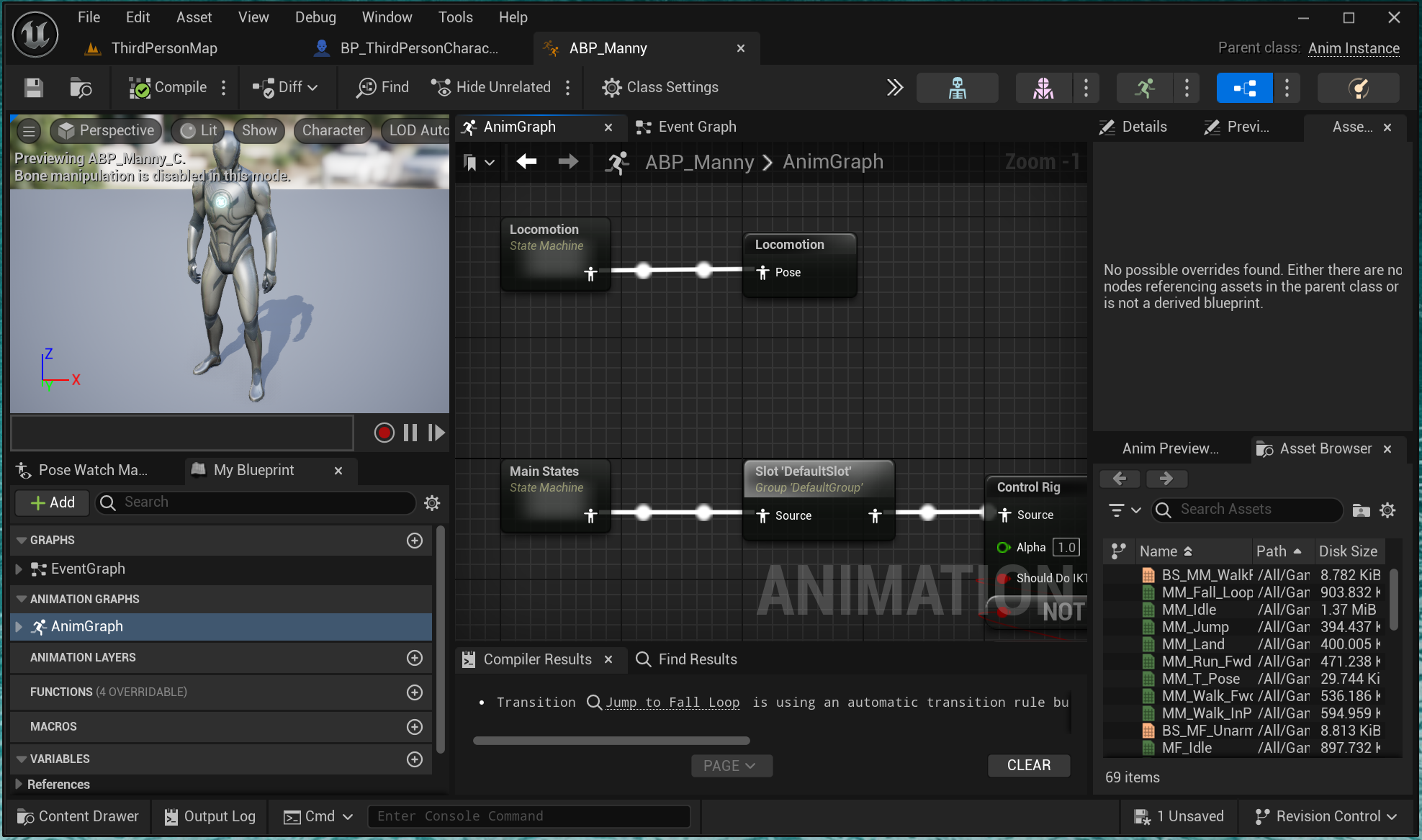The image size is (1422, 840).
Task: Click the Add button in My Blueprint
Action: [x=53, y=503]
